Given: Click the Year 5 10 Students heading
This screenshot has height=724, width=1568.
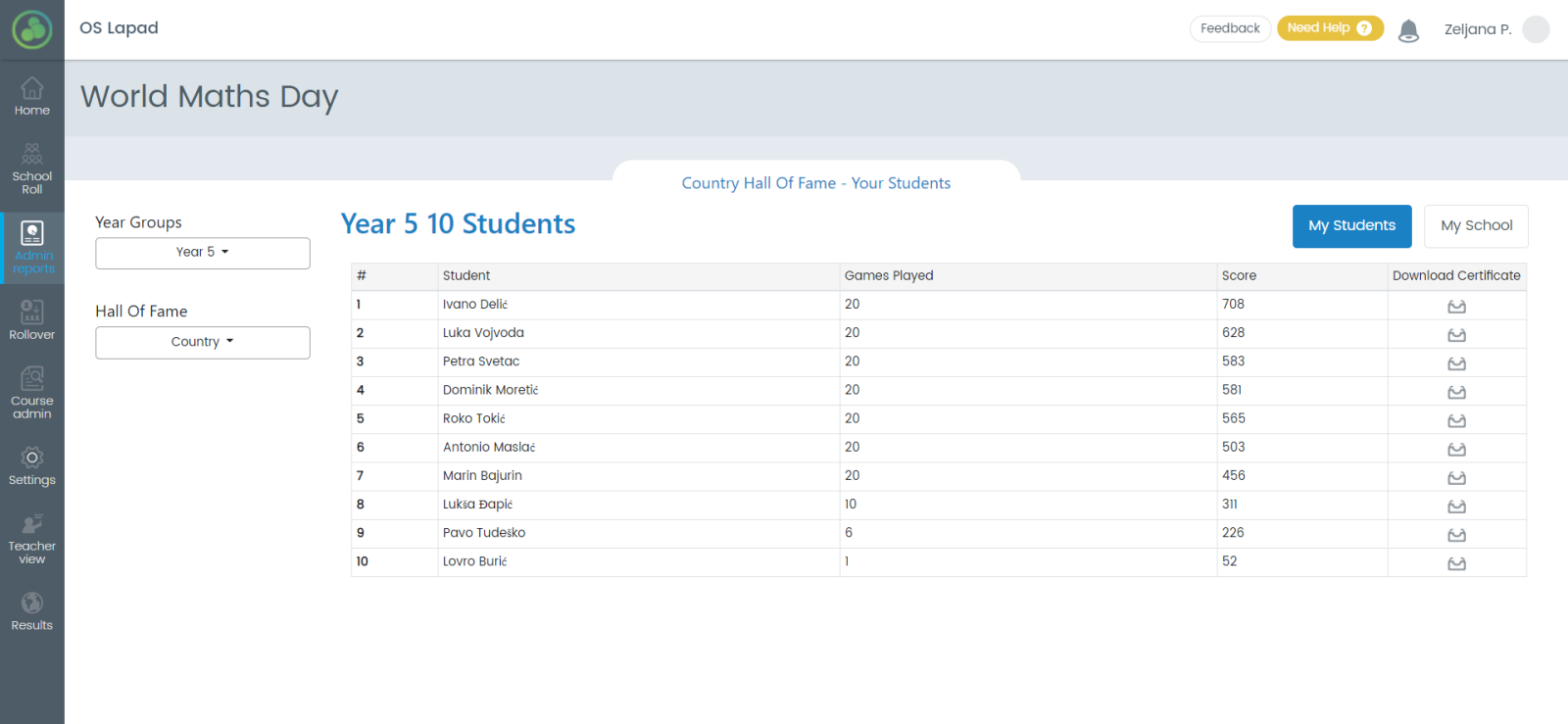Looking at the screenshot, I should coord(458,224).
